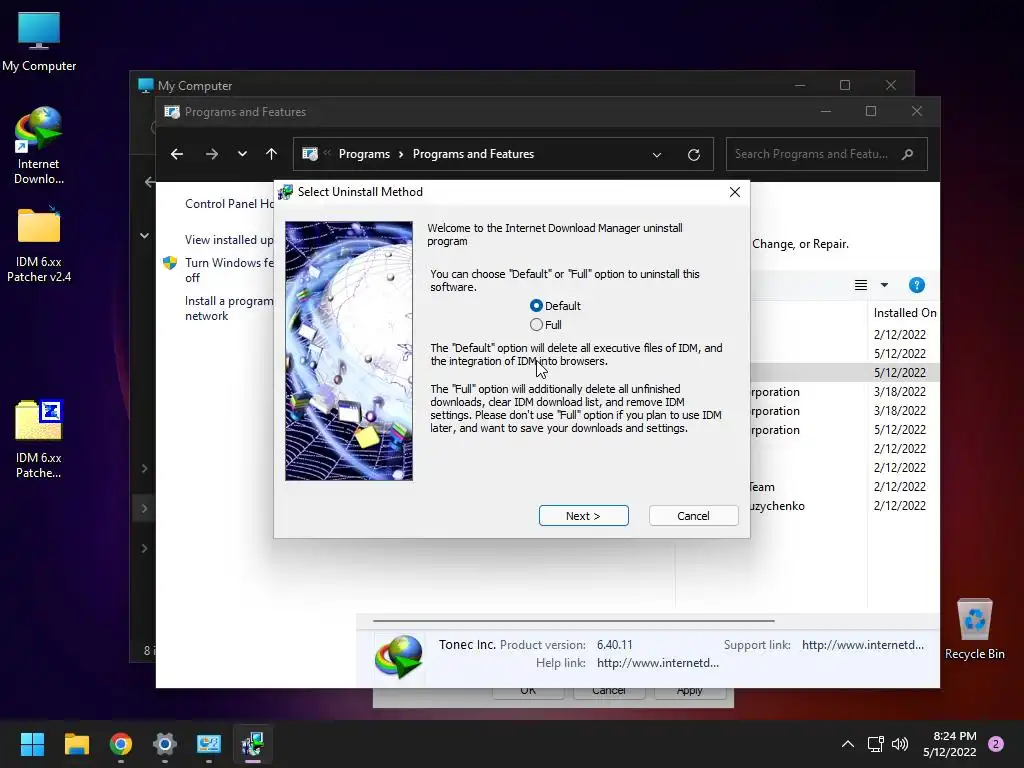Go up one folder level
This screenshot has width=1024, height=768.
[x=272, y=154]
